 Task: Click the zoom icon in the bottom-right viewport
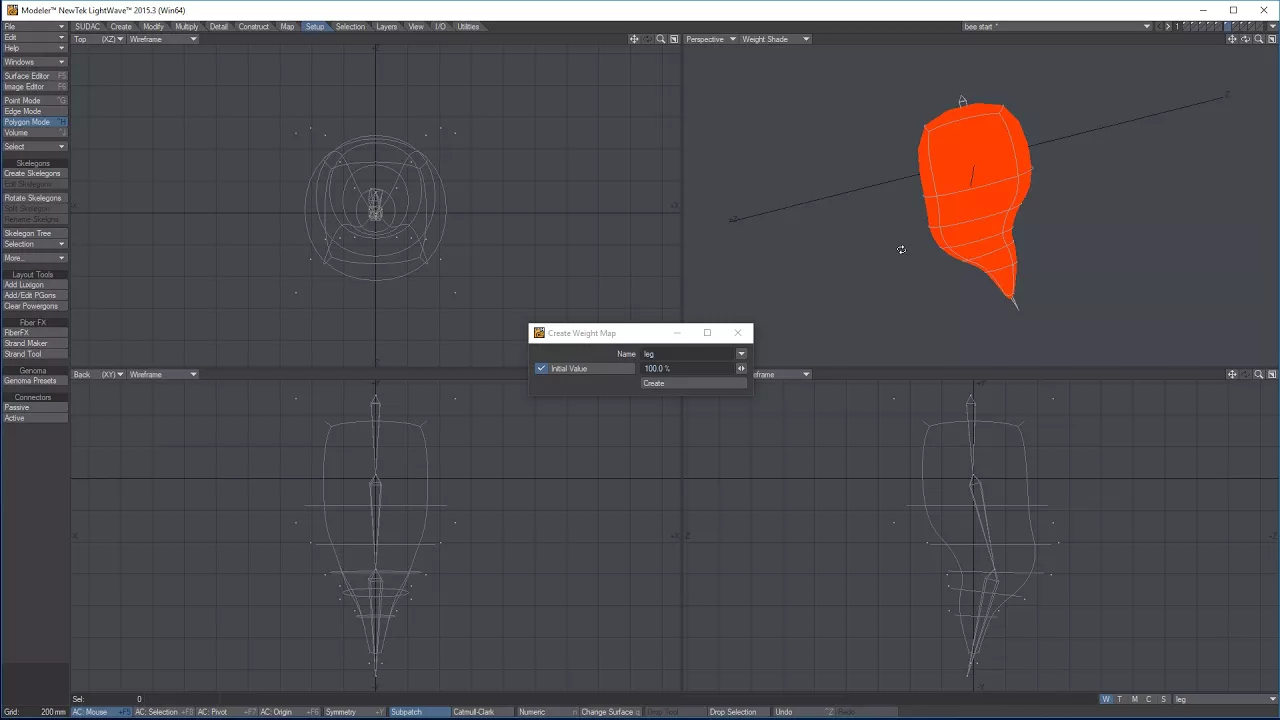[1259, 374]
